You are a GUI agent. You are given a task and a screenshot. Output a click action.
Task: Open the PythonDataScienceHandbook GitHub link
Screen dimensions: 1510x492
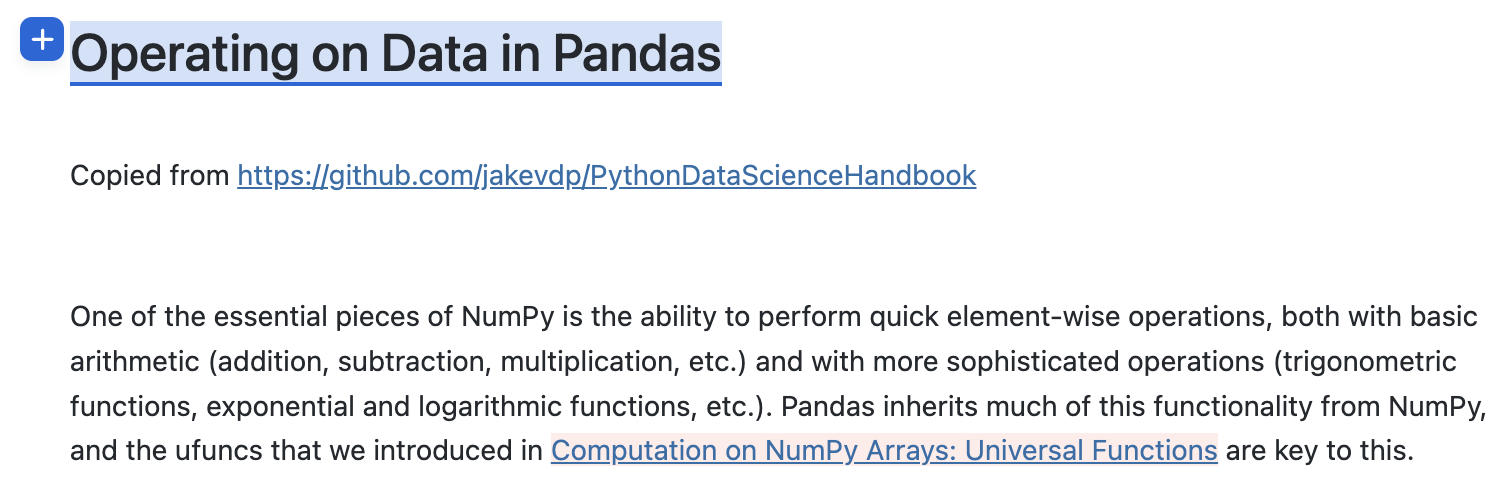pyautogui.click(x=606, y=176)
